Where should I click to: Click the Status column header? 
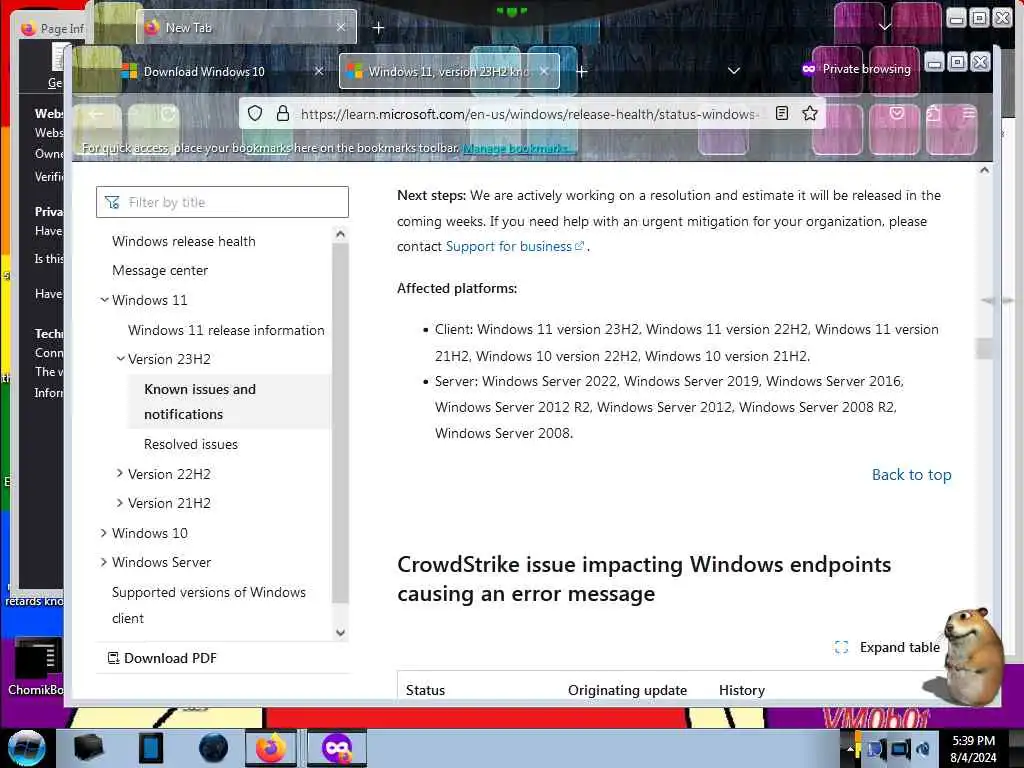[x=425, y=690]
